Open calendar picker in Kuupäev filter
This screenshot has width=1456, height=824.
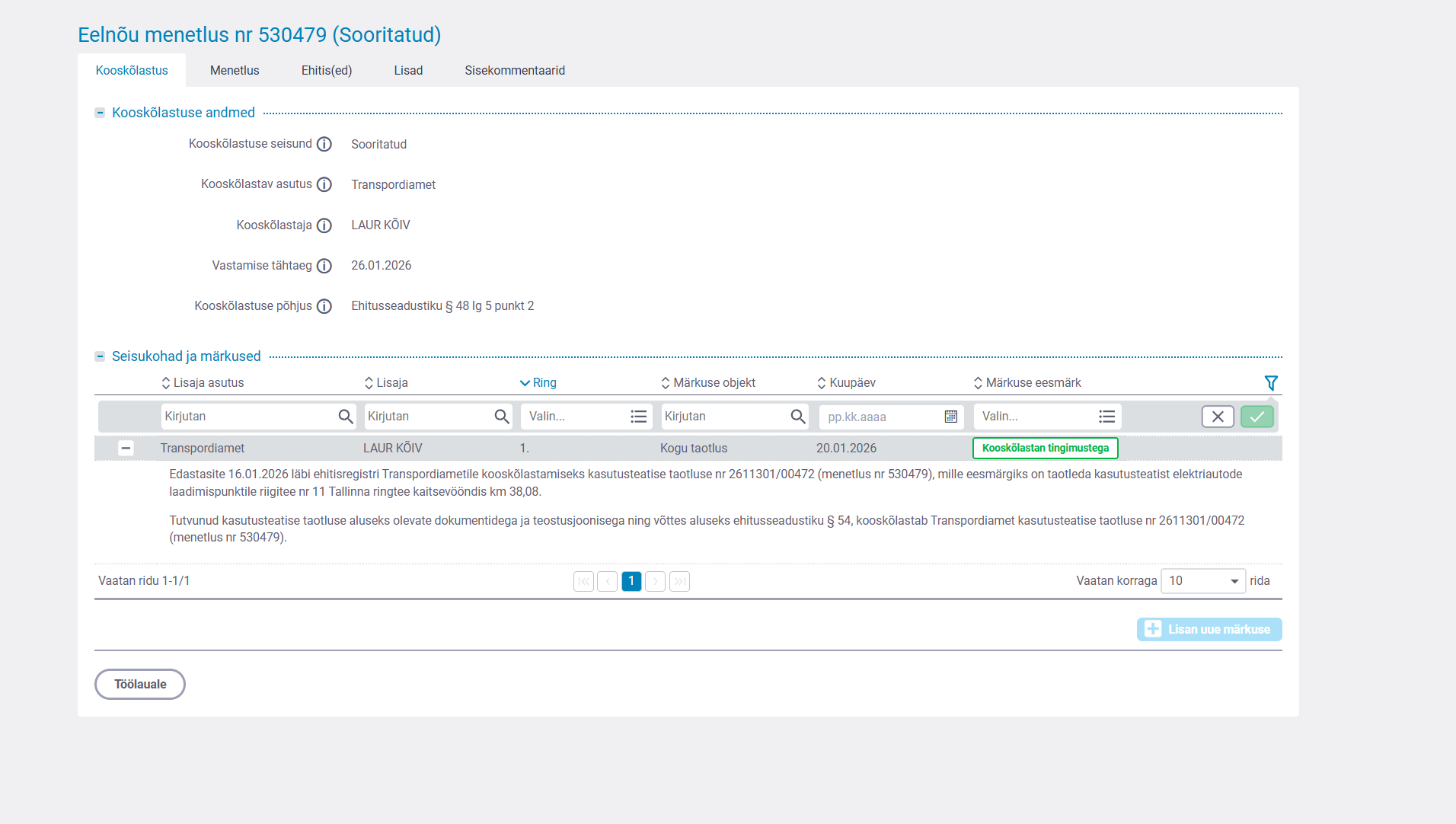tap(950, 417)
